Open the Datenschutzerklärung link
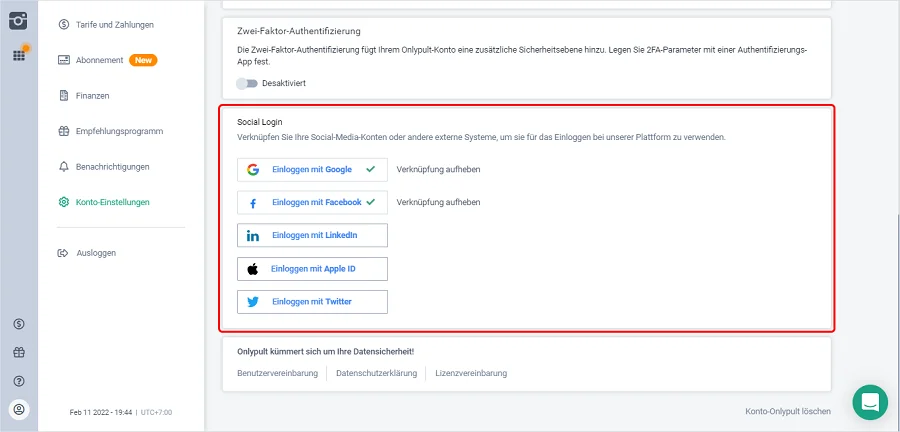Viewport: 900px width, 432px height. (x=375, y=373)
